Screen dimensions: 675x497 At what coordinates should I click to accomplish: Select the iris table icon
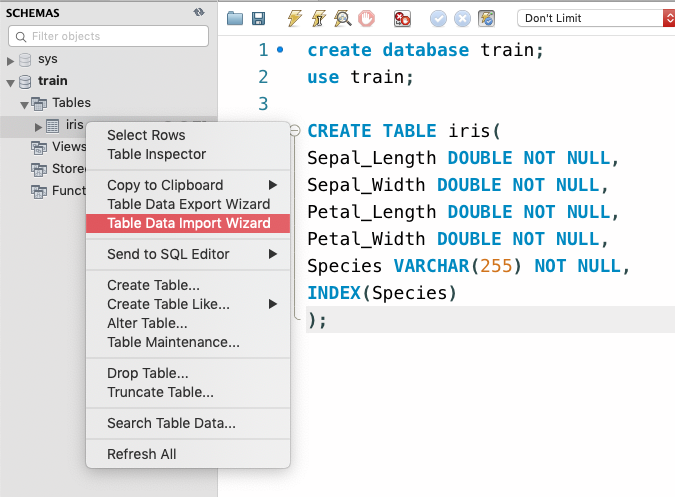pos(53,126)
